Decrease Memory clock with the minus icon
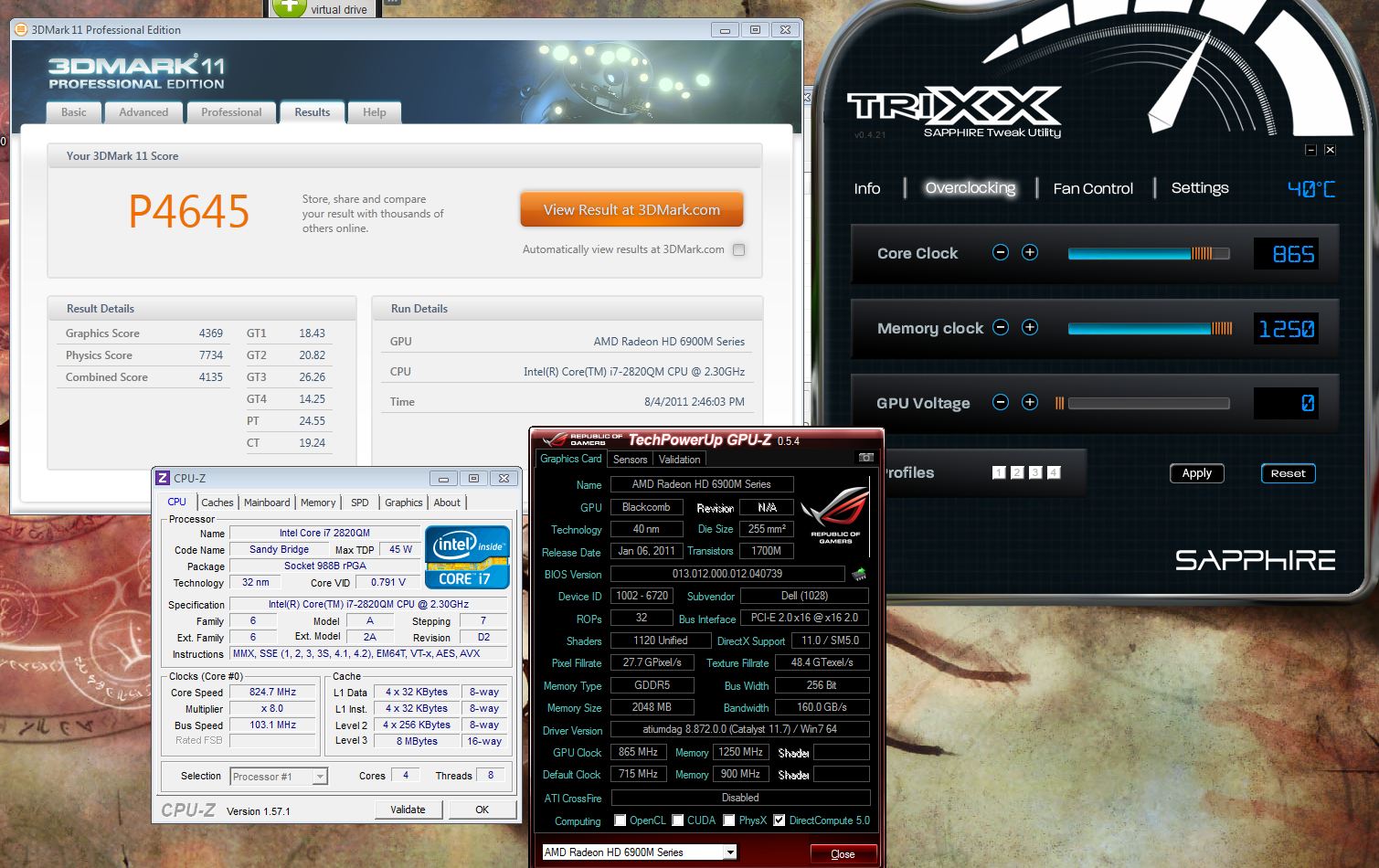This screenshot has height=868, width=1379. click(1001, 328)
